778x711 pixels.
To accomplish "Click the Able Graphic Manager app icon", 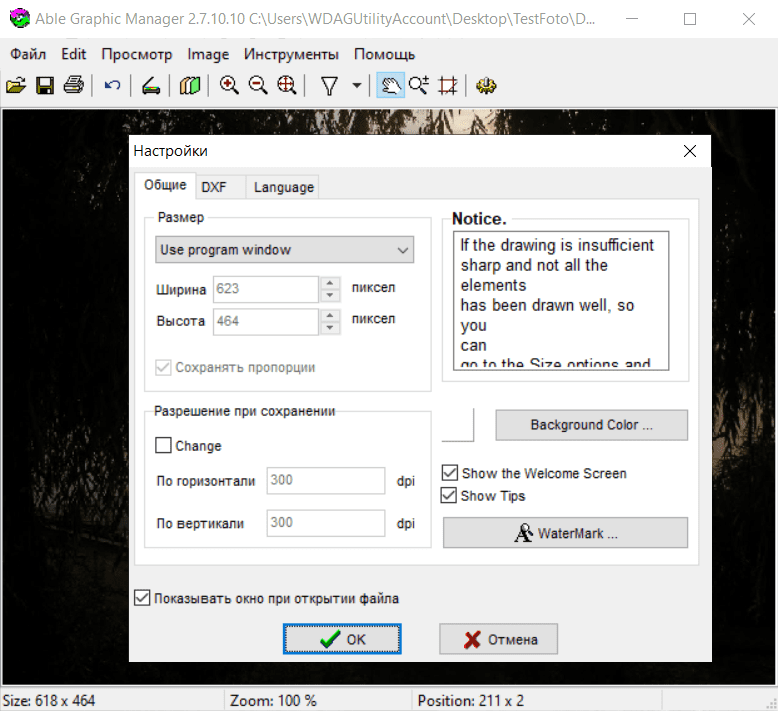I will pyautogui.click(x=19, y=19).
